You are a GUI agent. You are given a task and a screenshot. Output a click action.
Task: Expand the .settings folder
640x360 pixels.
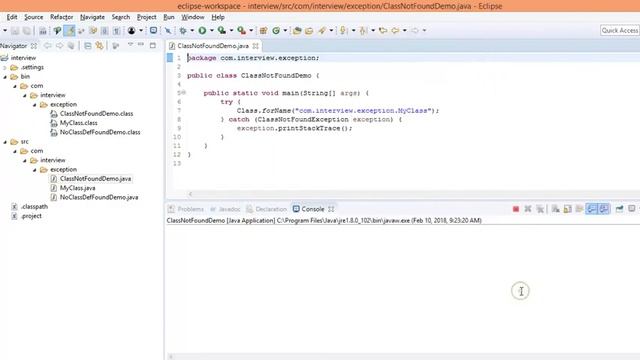5,67
